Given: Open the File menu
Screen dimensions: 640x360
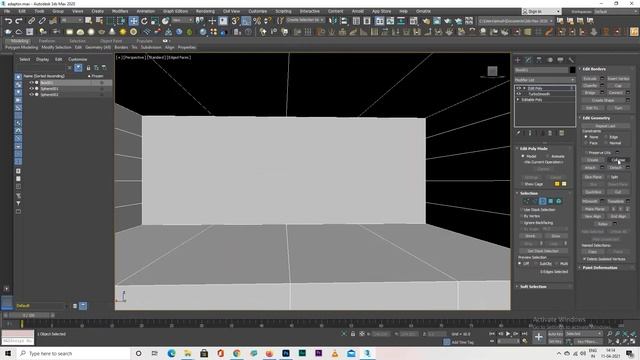Looking at the screenshot, I should (x=7, y=11).
